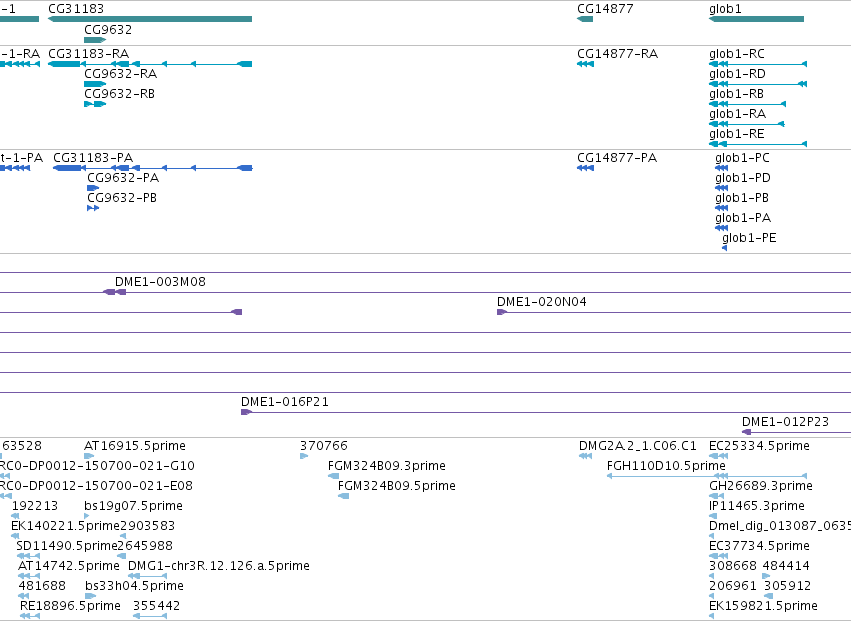
Task: Click EST FGM324B09.3prime
Action: pyautogui.click(x=387, y=466)
